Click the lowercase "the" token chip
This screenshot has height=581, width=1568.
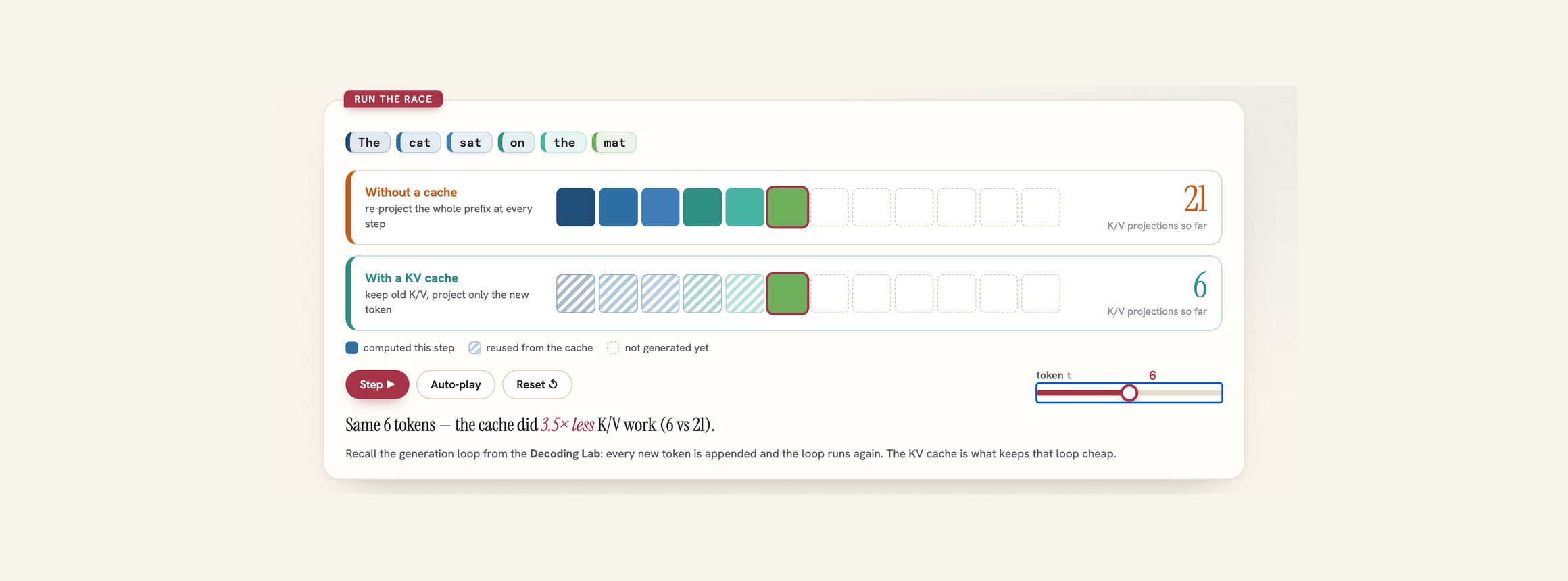[x=564, y=143]
